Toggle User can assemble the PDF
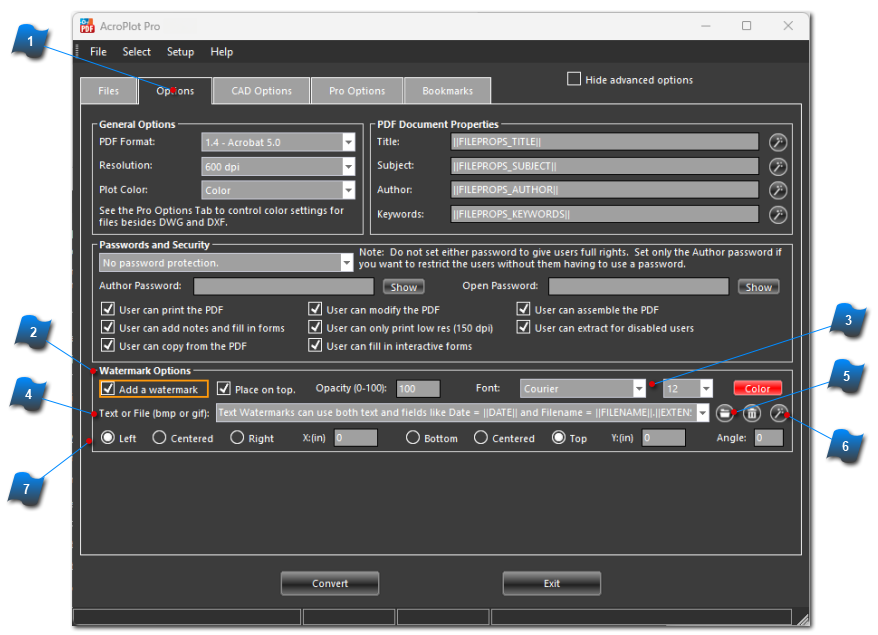The image size is (878, 635). pos(524,309)
